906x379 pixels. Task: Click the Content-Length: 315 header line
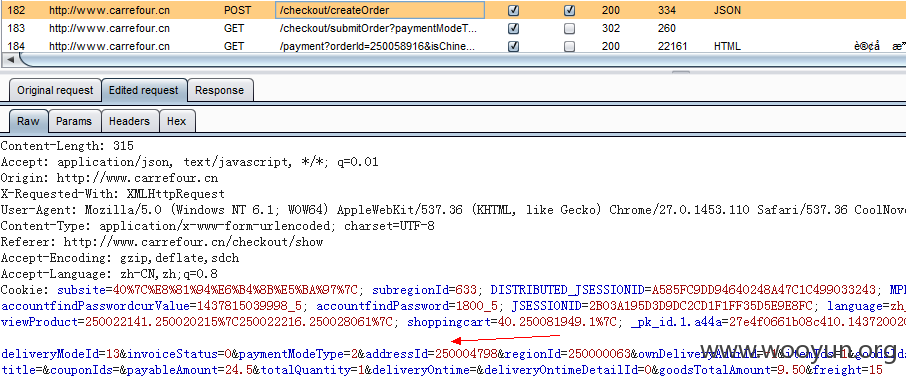click(67, 146)
